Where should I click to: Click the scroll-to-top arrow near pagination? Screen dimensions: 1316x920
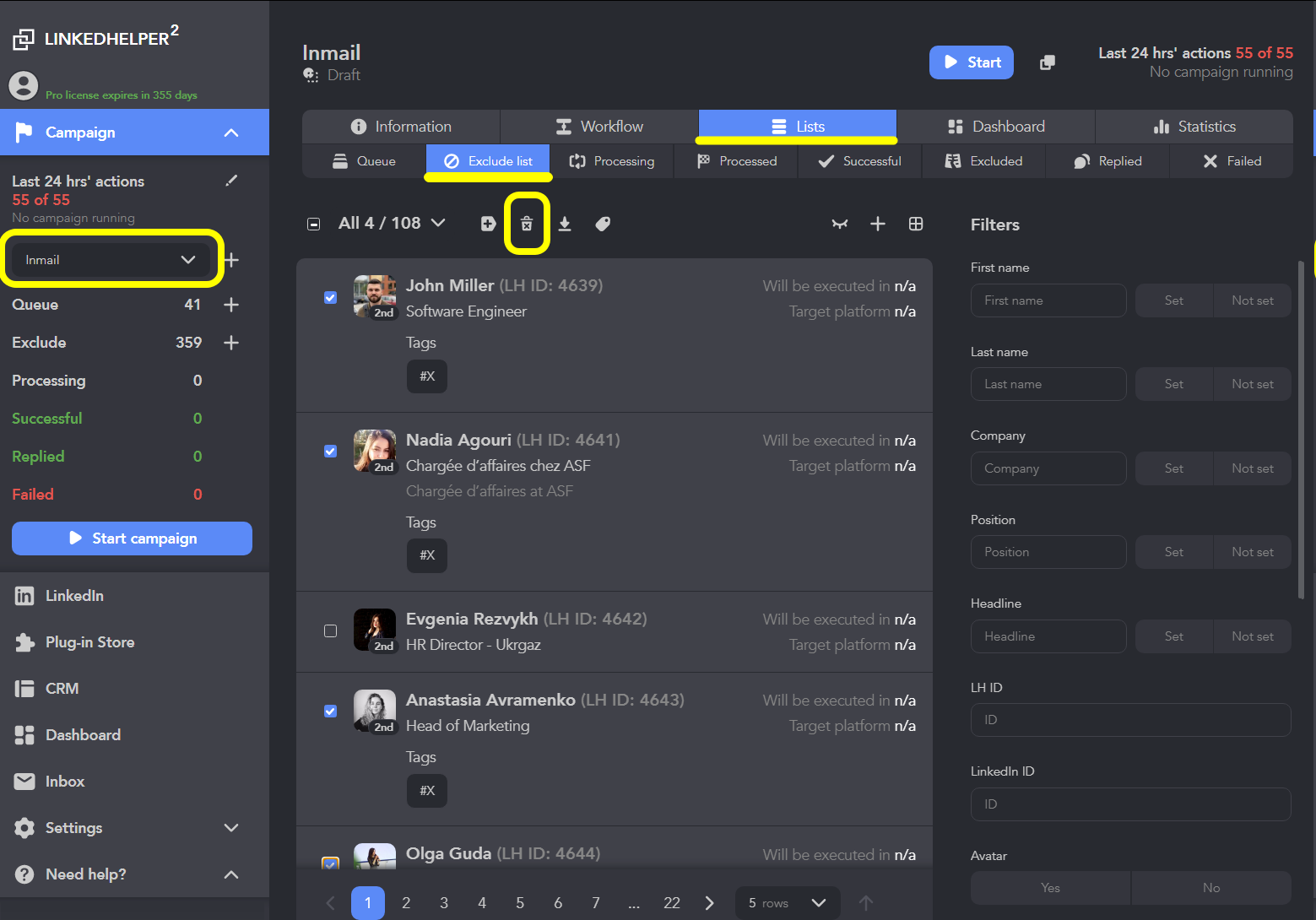(866, 903)
